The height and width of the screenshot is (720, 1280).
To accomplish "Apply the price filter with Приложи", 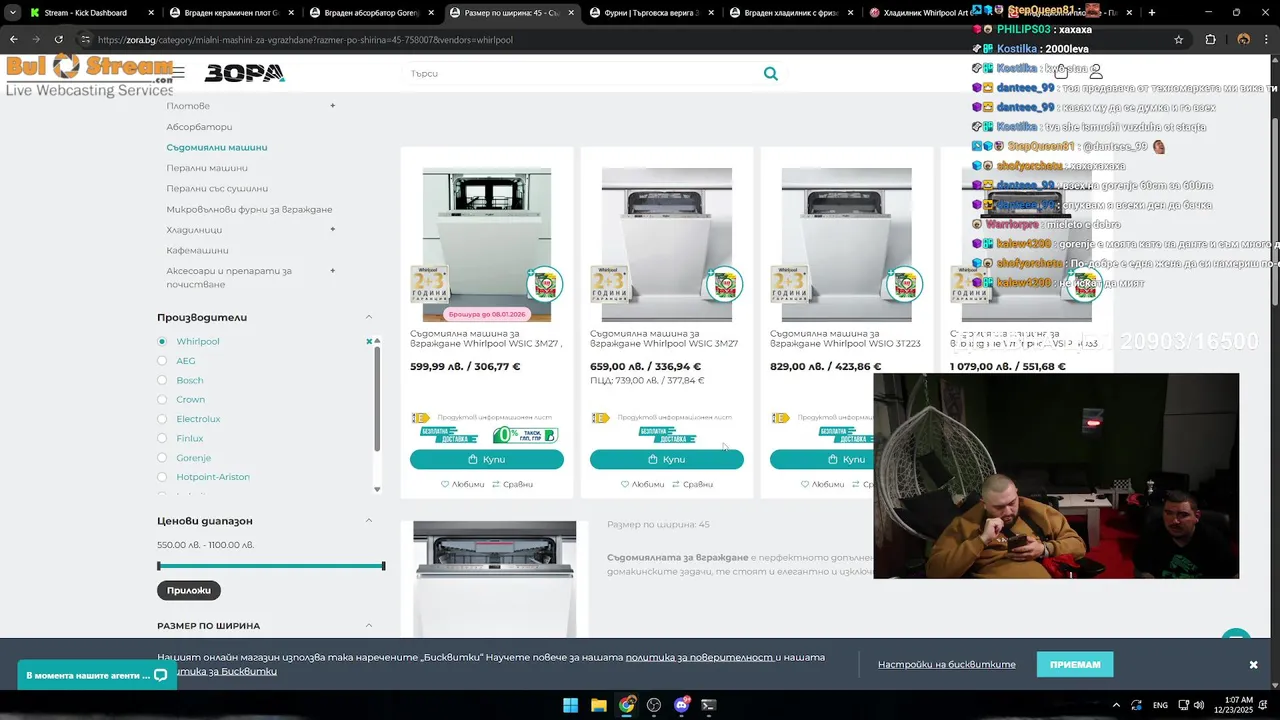I will 189,590.
